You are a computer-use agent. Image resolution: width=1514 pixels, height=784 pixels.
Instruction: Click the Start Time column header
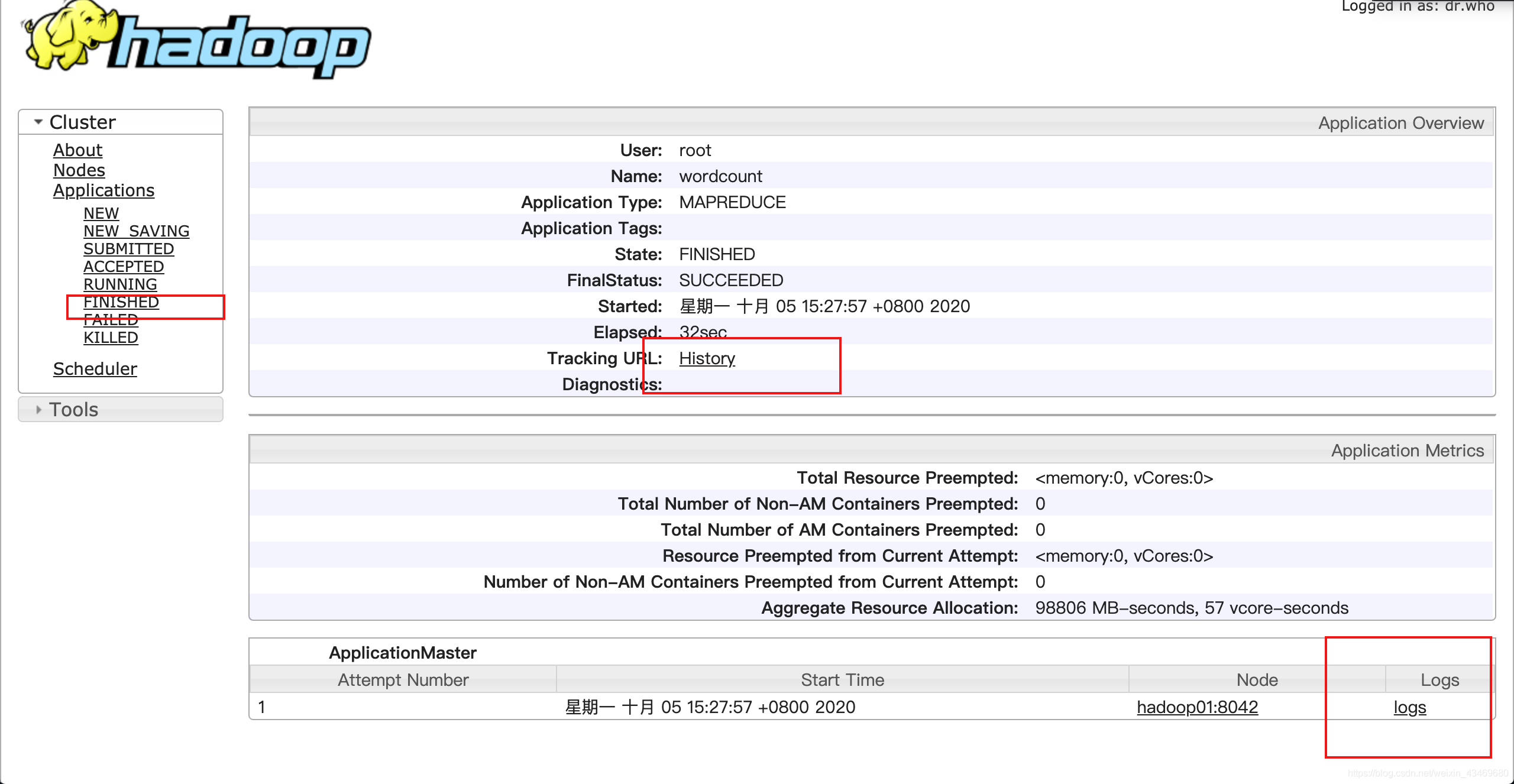click(842, 680)
